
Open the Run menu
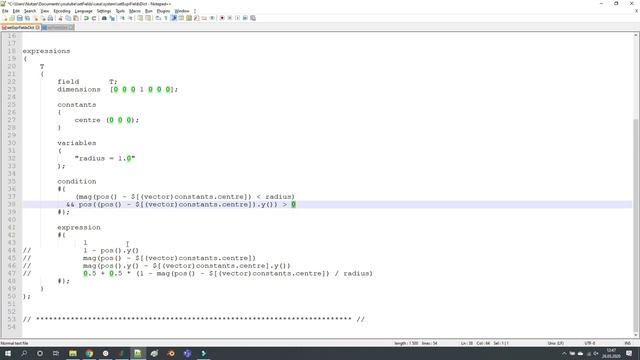[x=149, y=11]
